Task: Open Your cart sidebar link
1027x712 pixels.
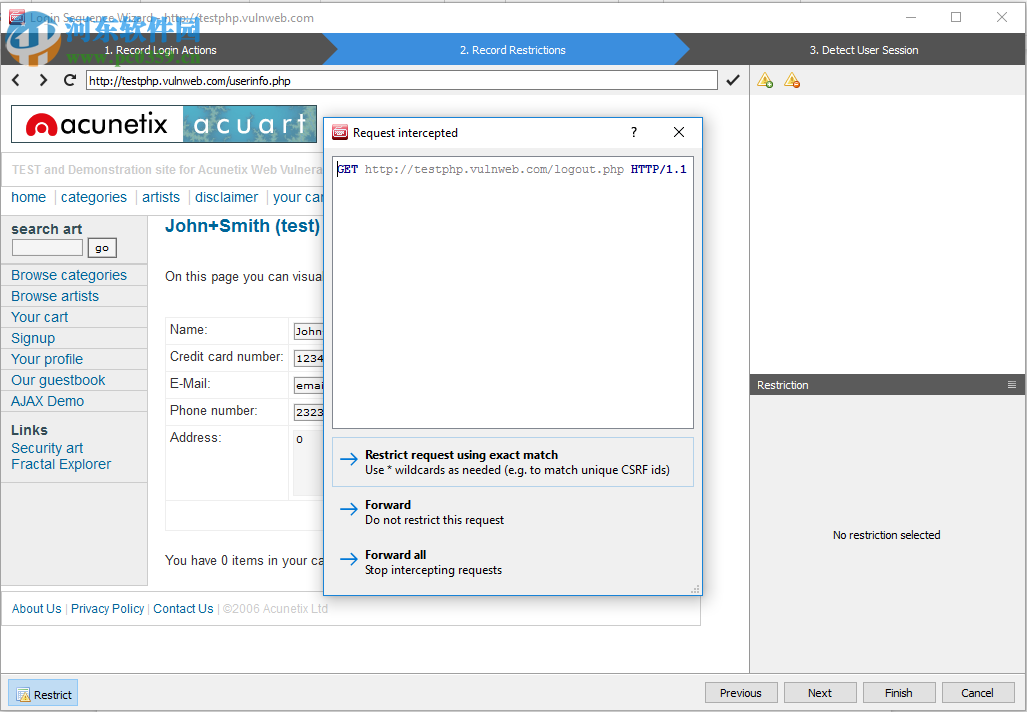Action: [39, 317]
